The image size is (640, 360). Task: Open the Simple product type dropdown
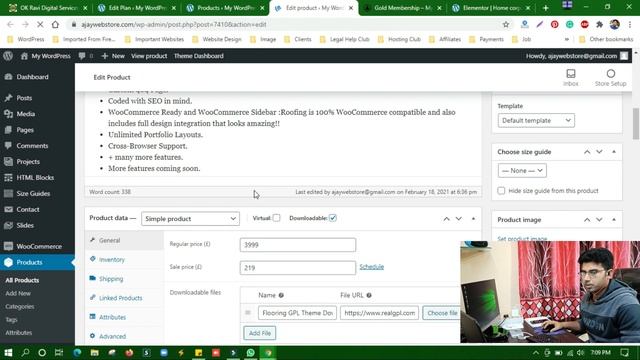click(x=190, y=219)
